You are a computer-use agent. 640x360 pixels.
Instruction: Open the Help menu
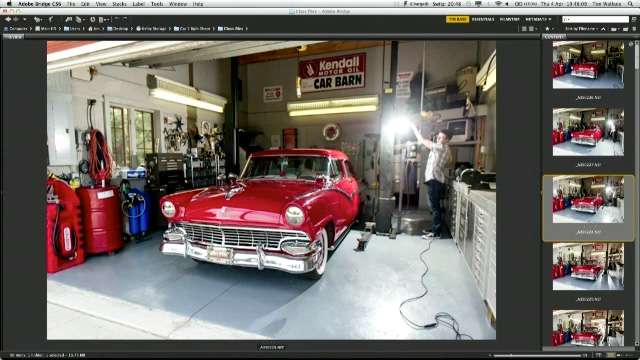[198, 4]
